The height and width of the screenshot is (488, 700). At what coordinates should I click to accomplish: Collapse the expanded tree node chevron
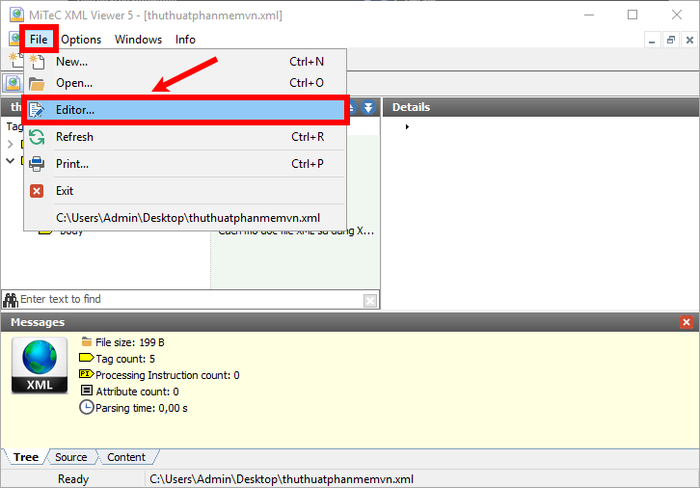[x=10, y=161]
